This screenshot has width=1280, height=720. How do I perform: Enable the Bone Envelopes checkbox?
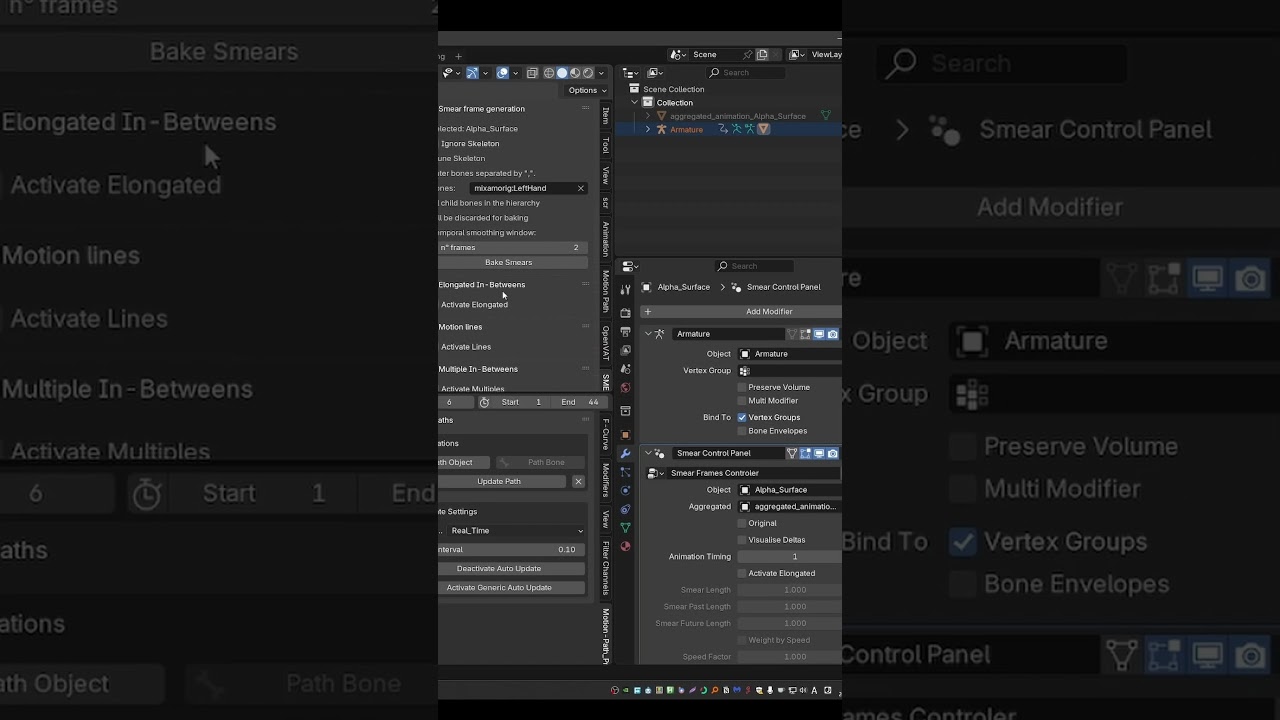click(742, 431)
